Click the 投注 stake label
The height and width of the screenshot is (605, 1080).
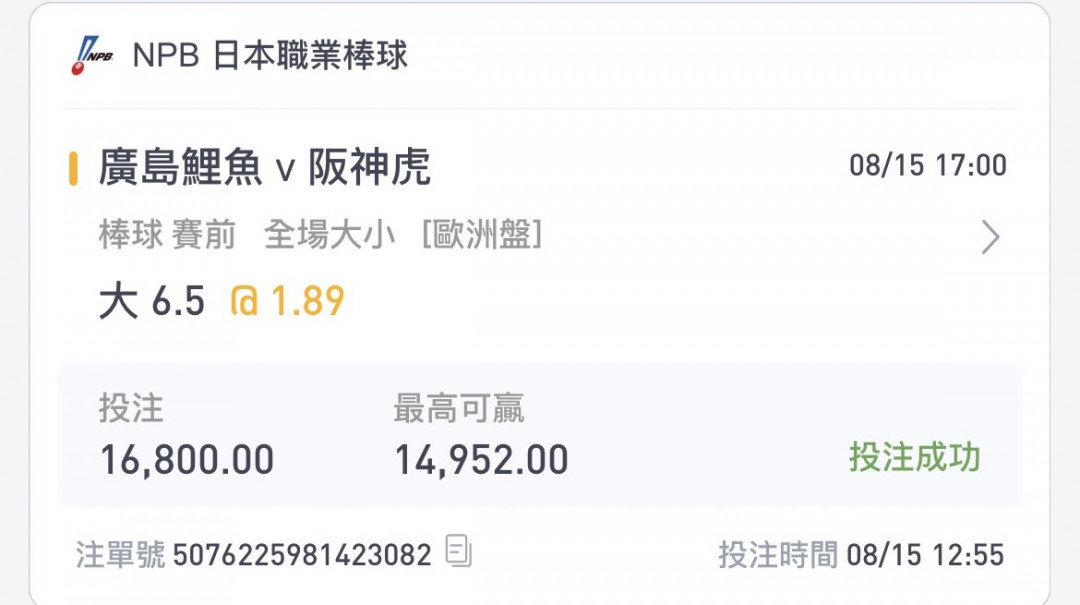point(132,408)
